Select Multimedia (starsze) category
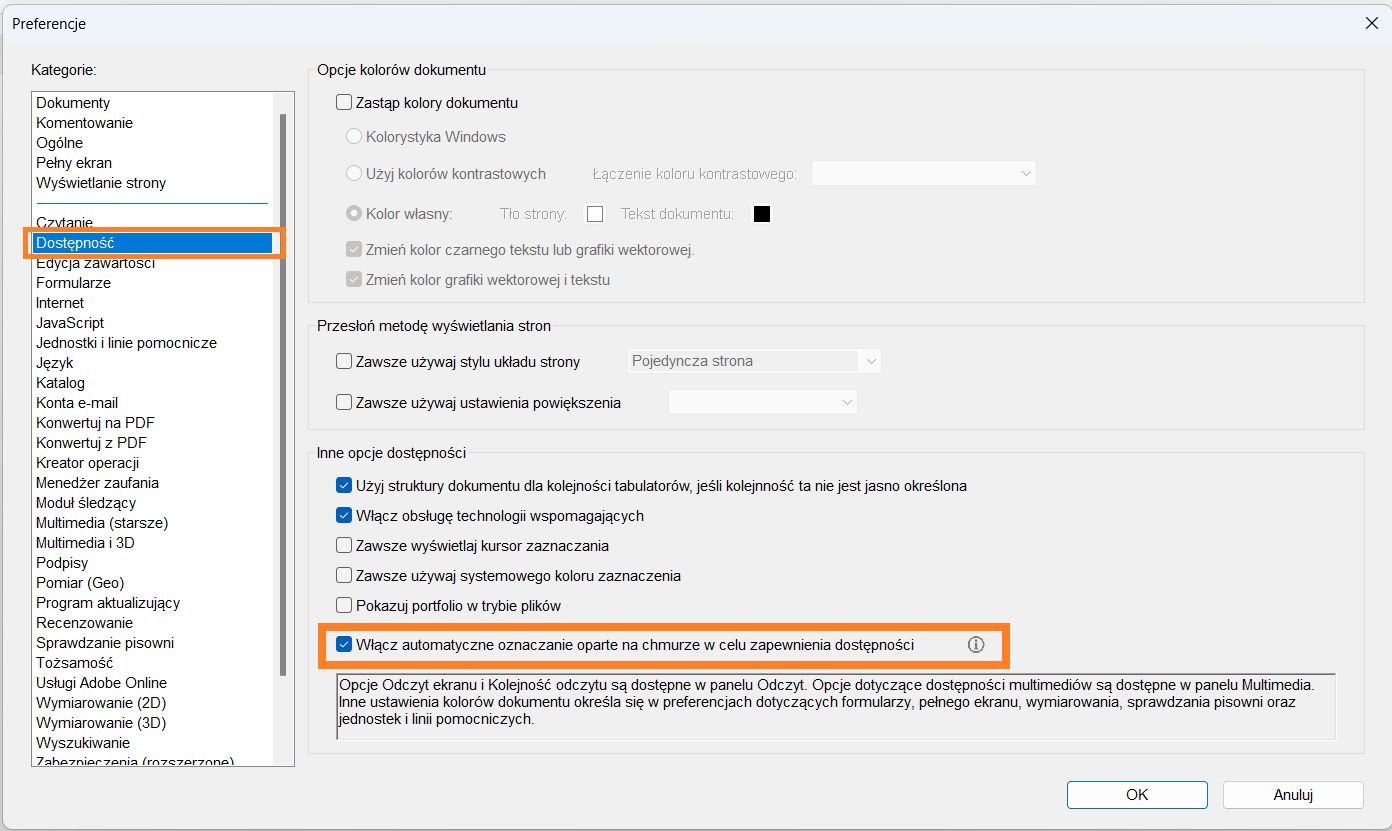 (102, 523)
